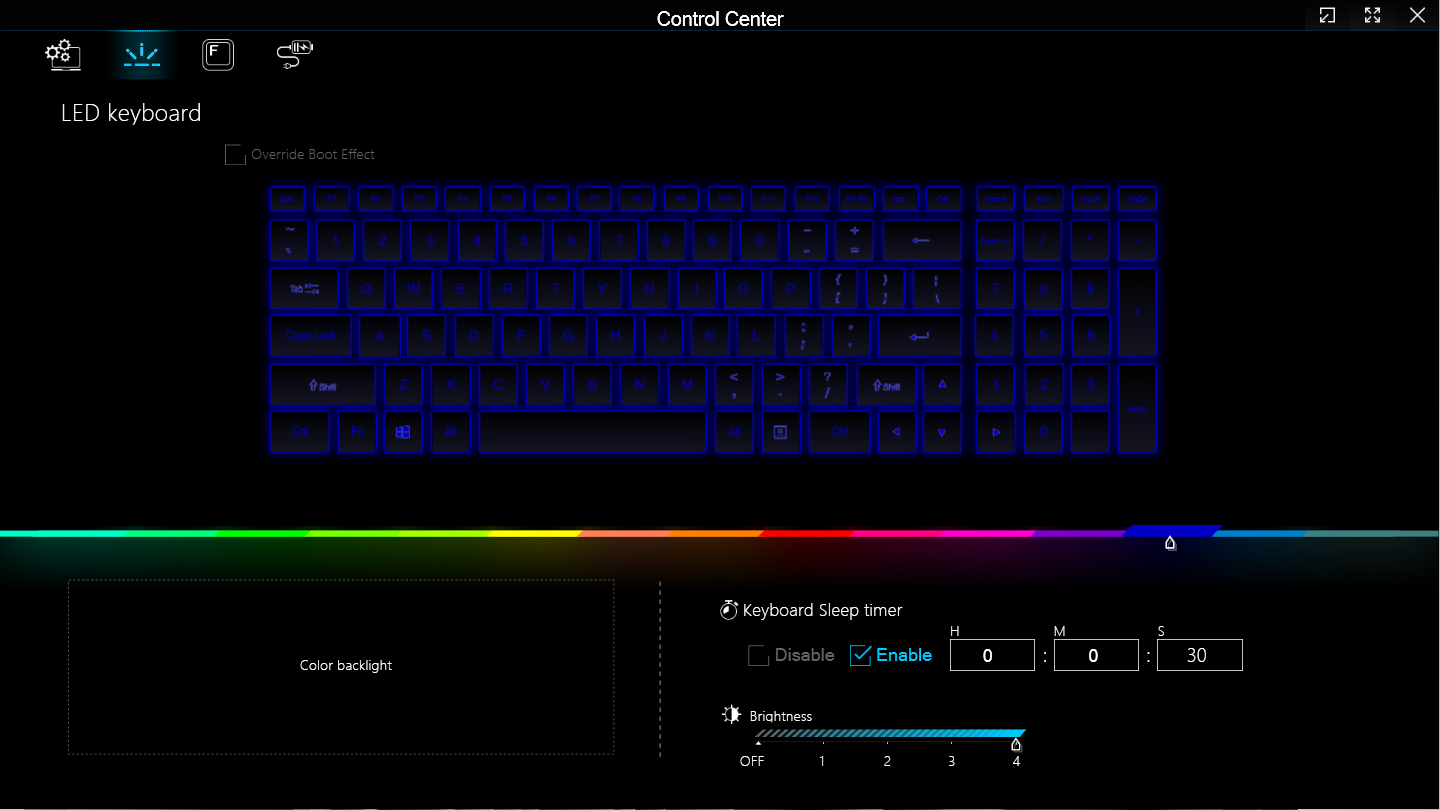Select the PgUp key
This screenshot has width=1440, height=810.
coord(1091,199)
